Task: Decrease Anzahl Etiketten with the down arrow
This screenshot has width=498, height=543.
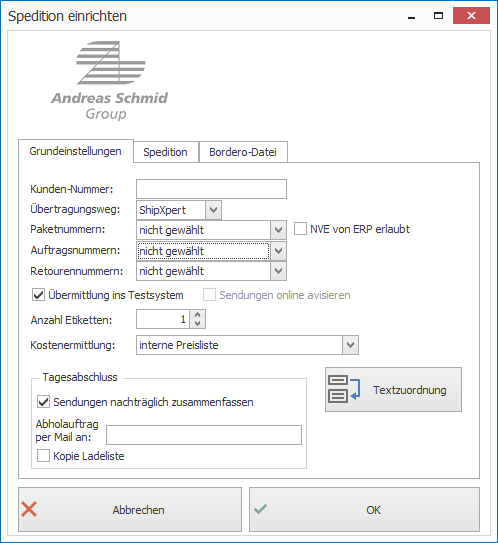Action: point(197,323)
